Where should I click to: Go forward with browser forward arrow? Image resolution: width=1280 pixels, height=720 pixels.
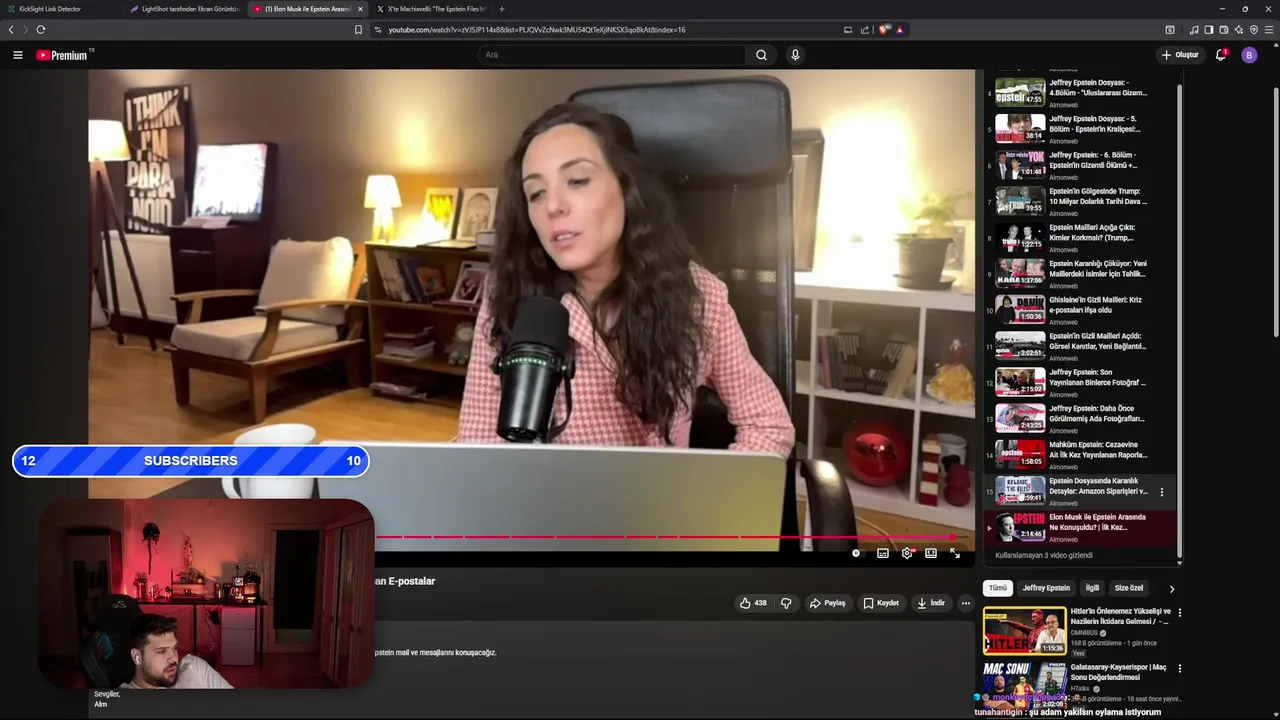click(x=25, y=30)
